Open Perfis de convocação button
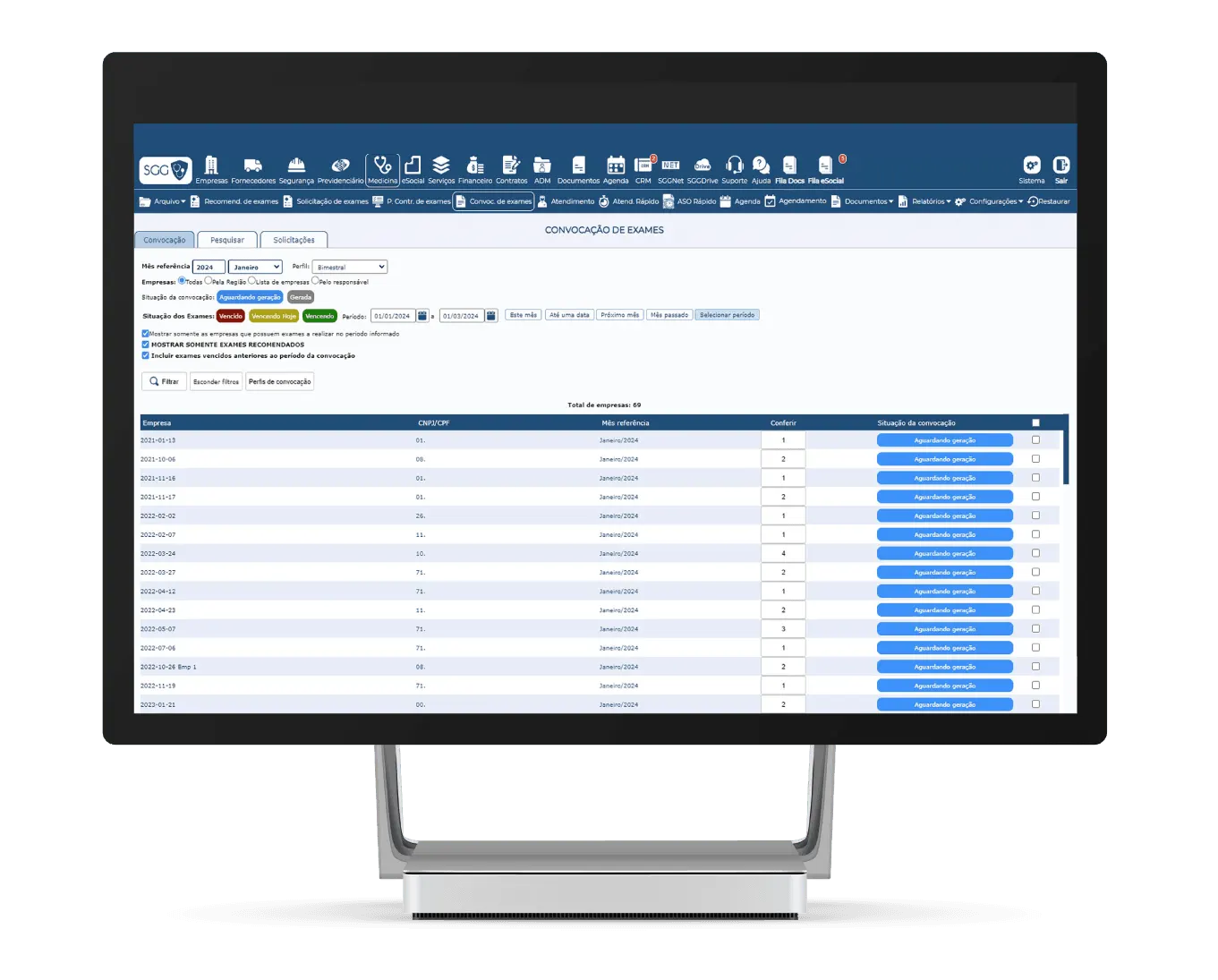Screen dimensions: 1218x980 pyautogui.click(x=279, y=381)
